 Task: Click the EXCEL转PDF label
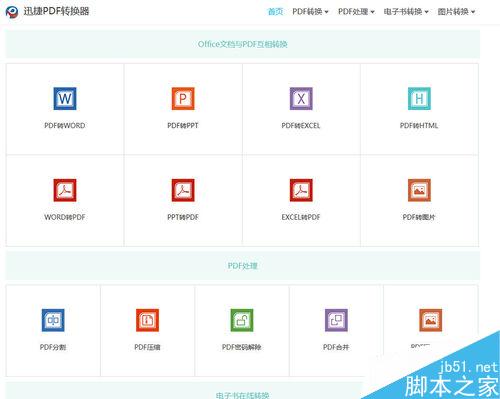coord(301,217)
